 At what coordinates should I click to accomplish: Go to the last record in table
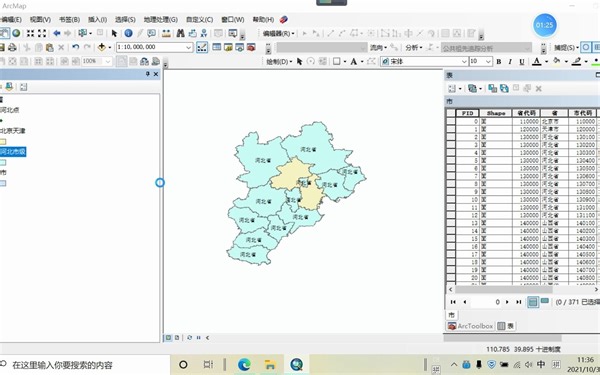click(518, 302)
